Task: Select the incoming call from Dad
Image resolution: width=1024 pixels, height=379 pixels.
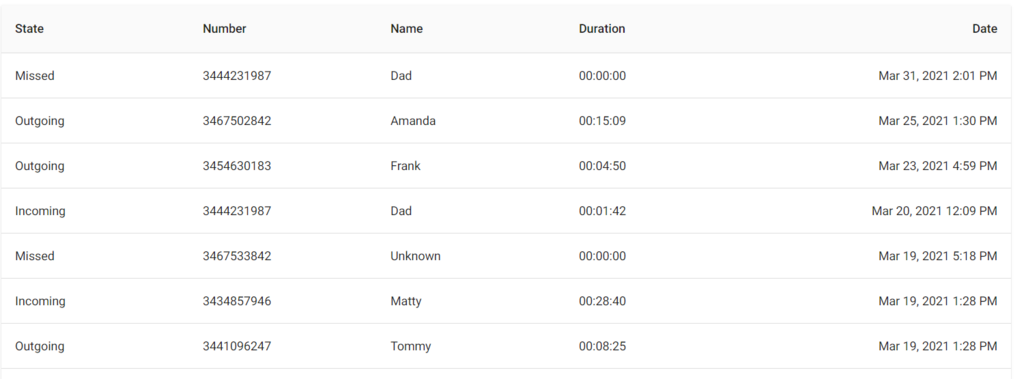Action: point(506,211)
